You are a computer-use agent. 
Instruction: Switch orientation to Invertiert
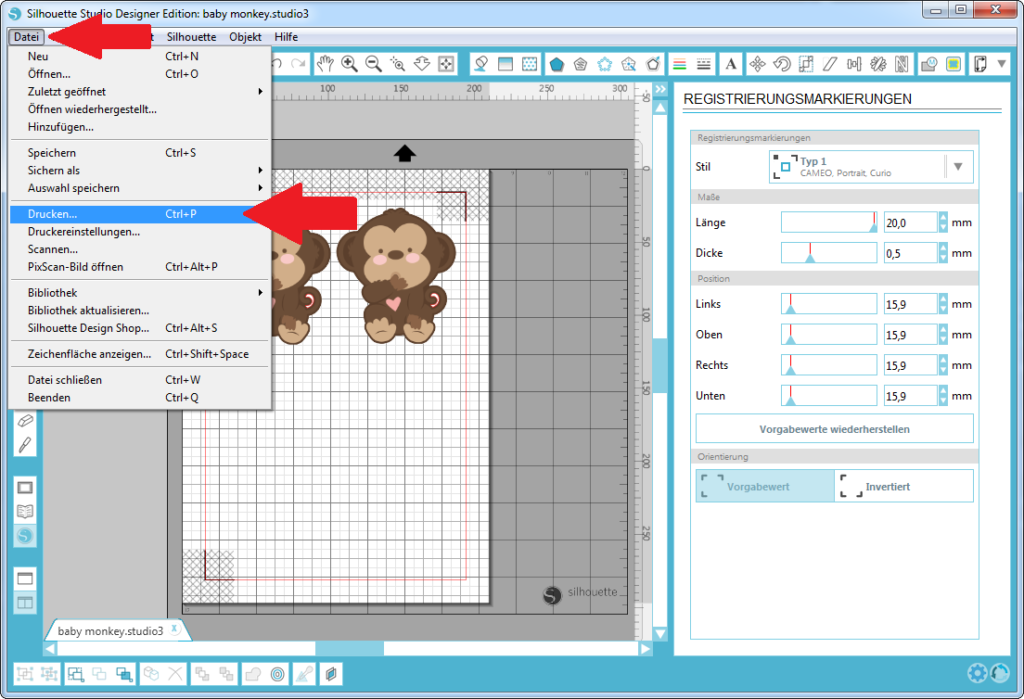[x=903, y=487]
